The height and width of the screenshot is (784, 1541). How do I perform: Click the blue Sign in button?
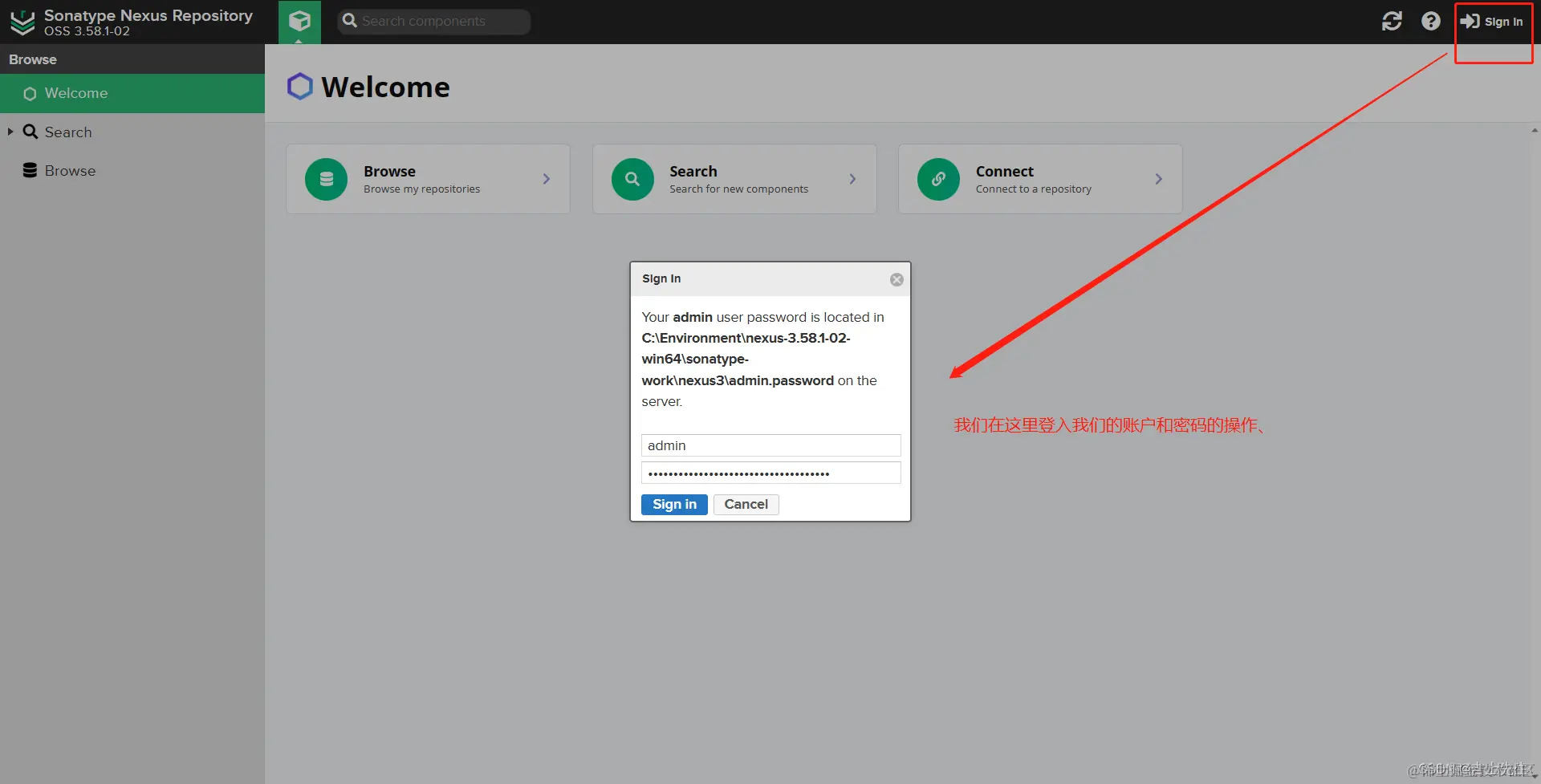674,504
